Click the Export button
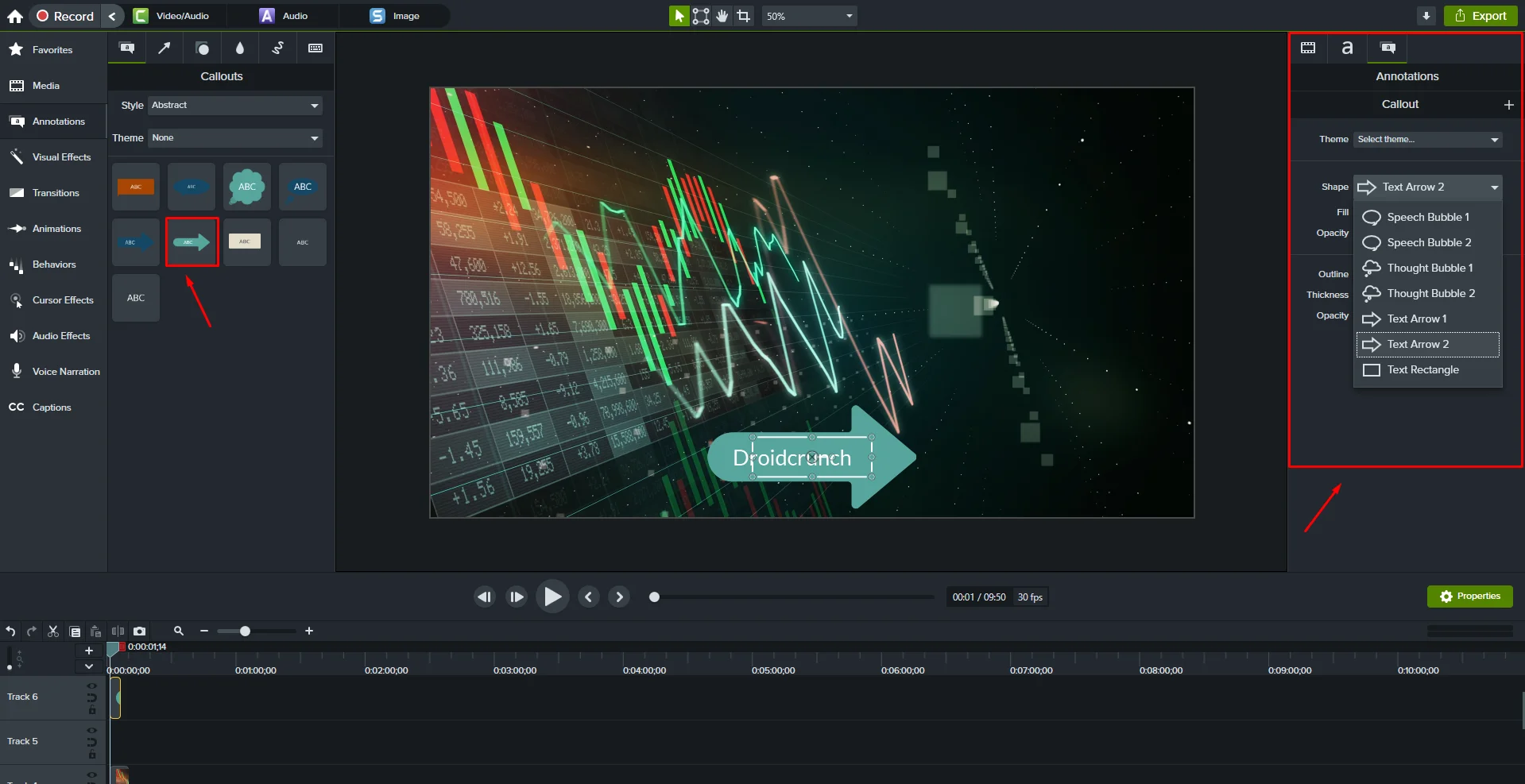Screen dimensions: 1525x784 click(x=1480, y=16)
